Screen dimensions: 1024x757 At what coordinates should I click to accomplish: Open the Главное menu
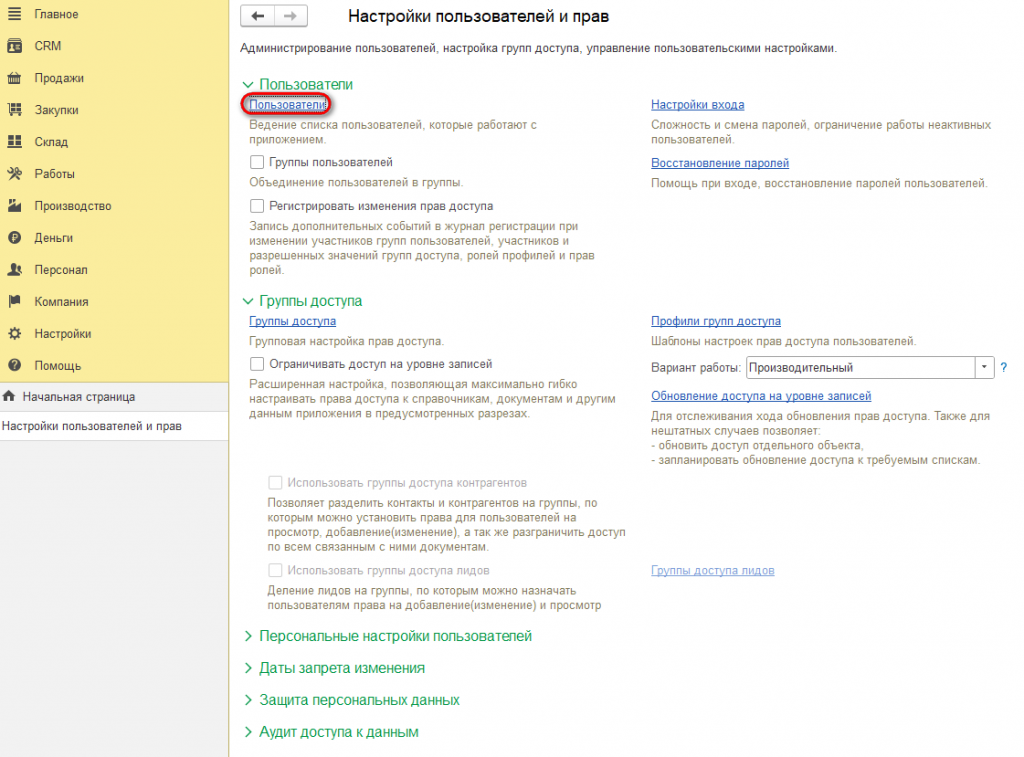point(56,14)
